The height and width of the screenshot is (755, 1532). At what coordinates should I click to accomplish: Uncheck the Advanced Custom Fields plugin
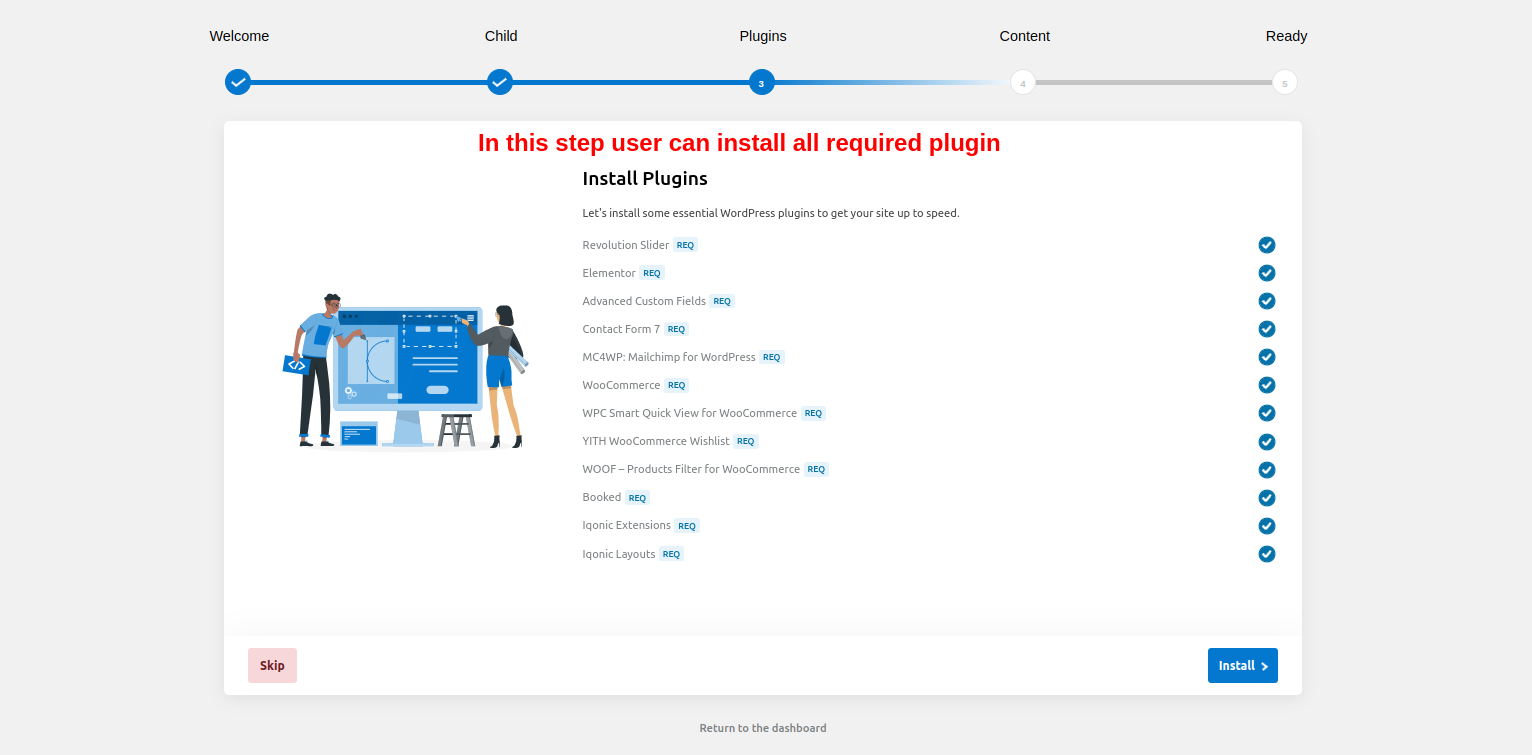(1267, 301)
